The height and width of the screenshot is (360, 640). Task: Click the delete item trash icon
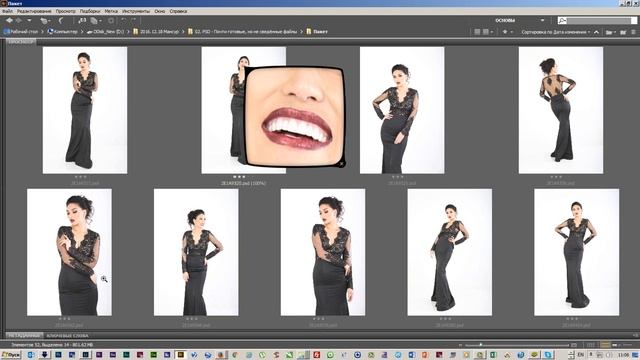[x=633, y=32]
